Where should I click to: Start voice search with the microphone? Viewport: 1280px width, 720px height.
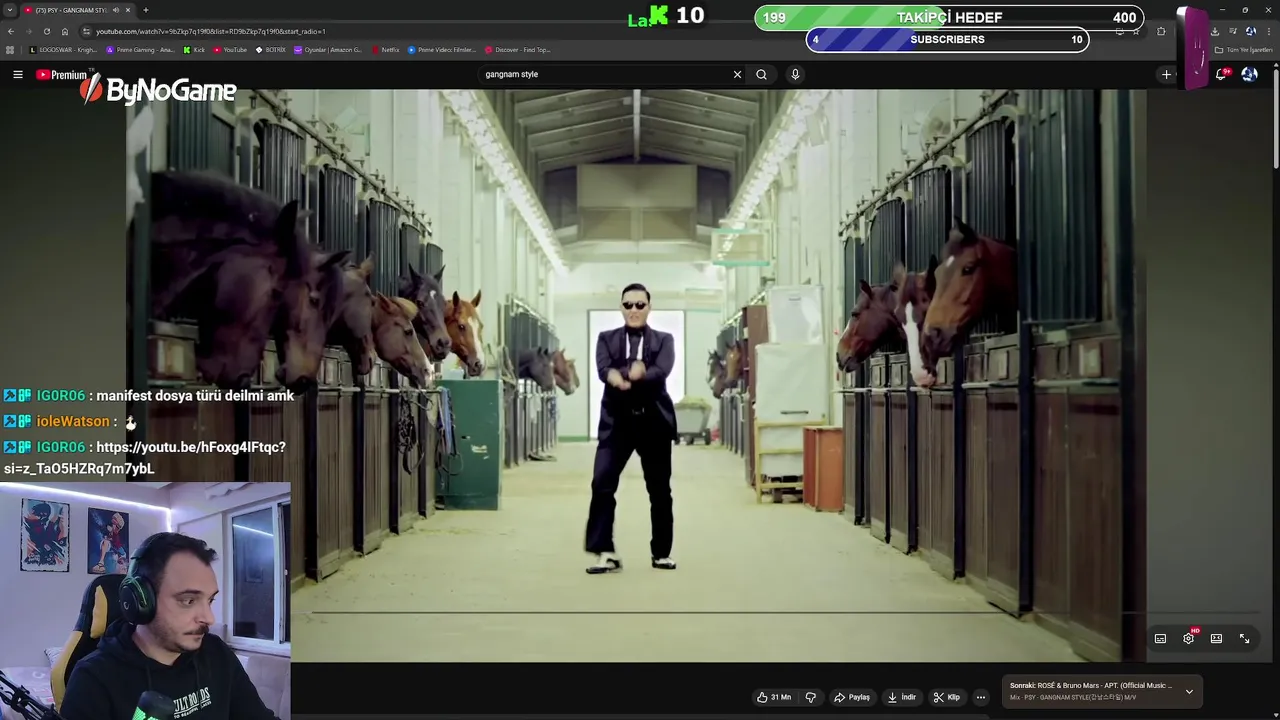795,74
